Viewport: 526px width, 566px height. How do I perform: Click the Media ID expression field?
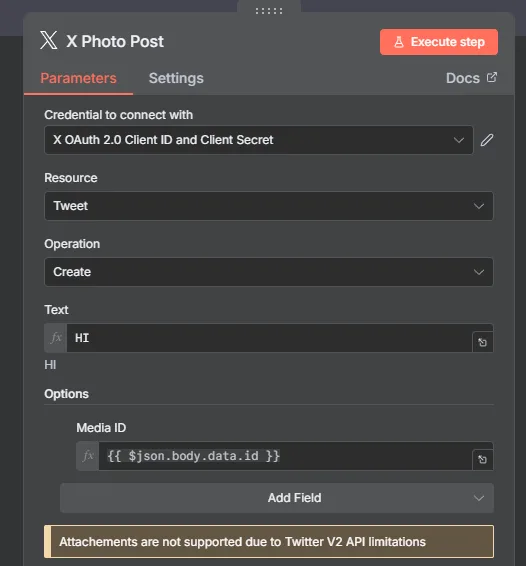point(285,456)
